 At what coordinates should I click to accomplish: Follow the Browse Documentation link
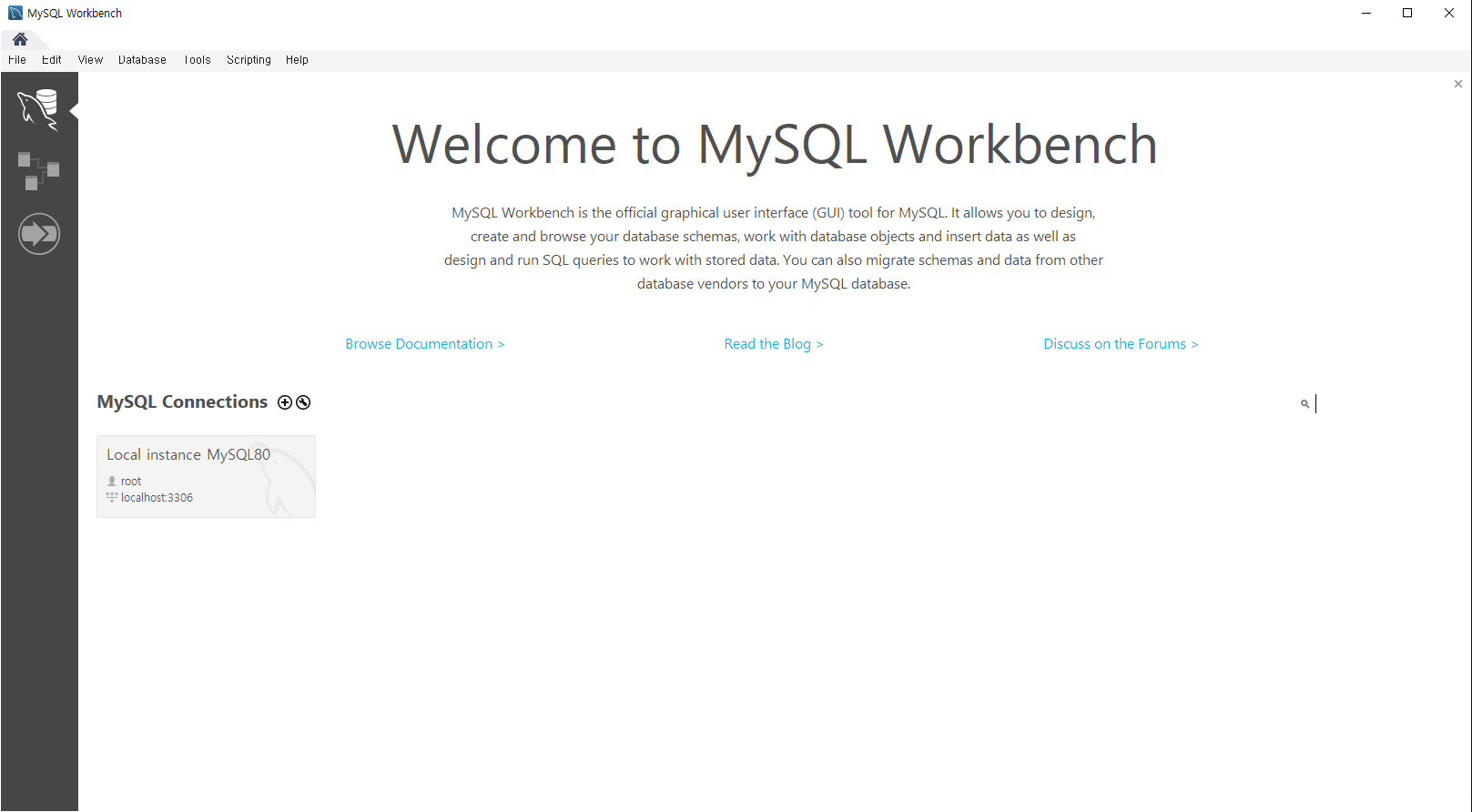[424, 344]
